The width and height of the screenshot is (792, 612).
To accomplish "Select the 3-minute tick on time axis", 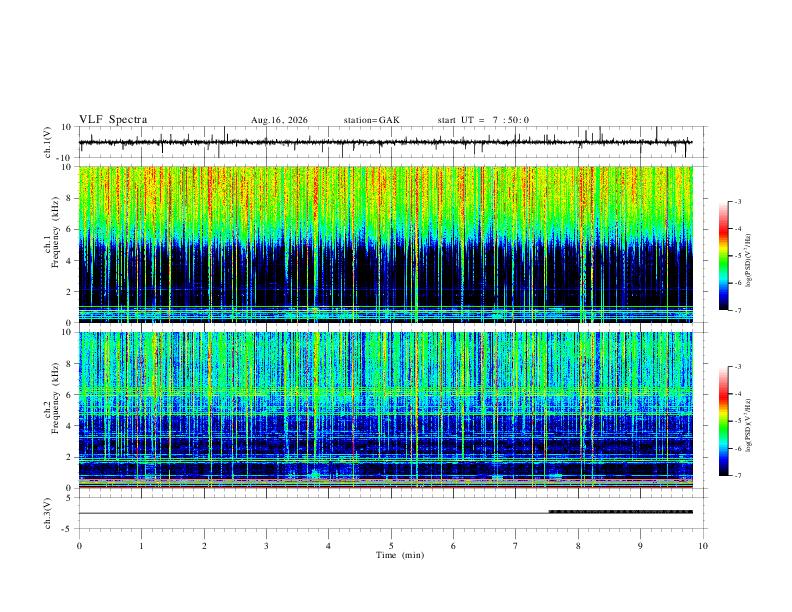I will (x=266, y=546).
